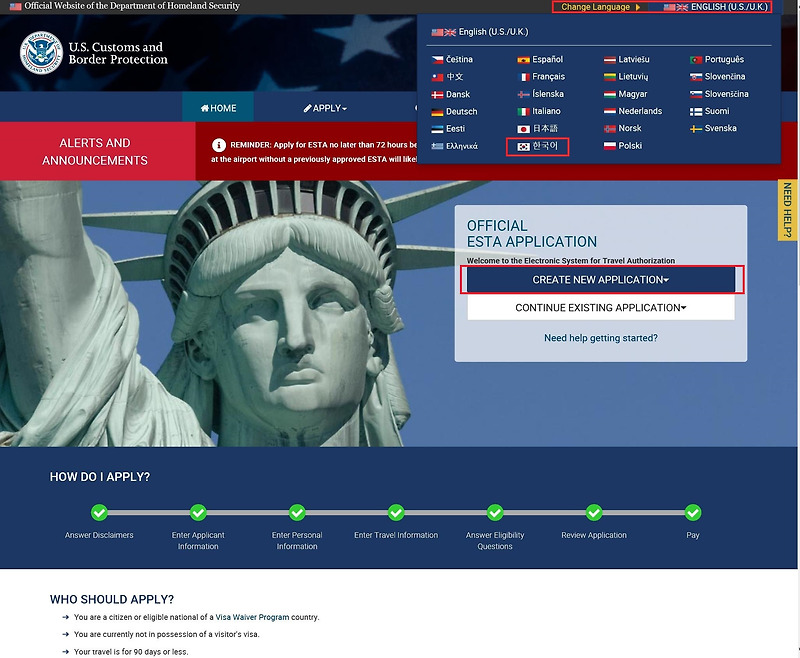Choose Dansk language option
800x658 pixels.
pos(451,94)
